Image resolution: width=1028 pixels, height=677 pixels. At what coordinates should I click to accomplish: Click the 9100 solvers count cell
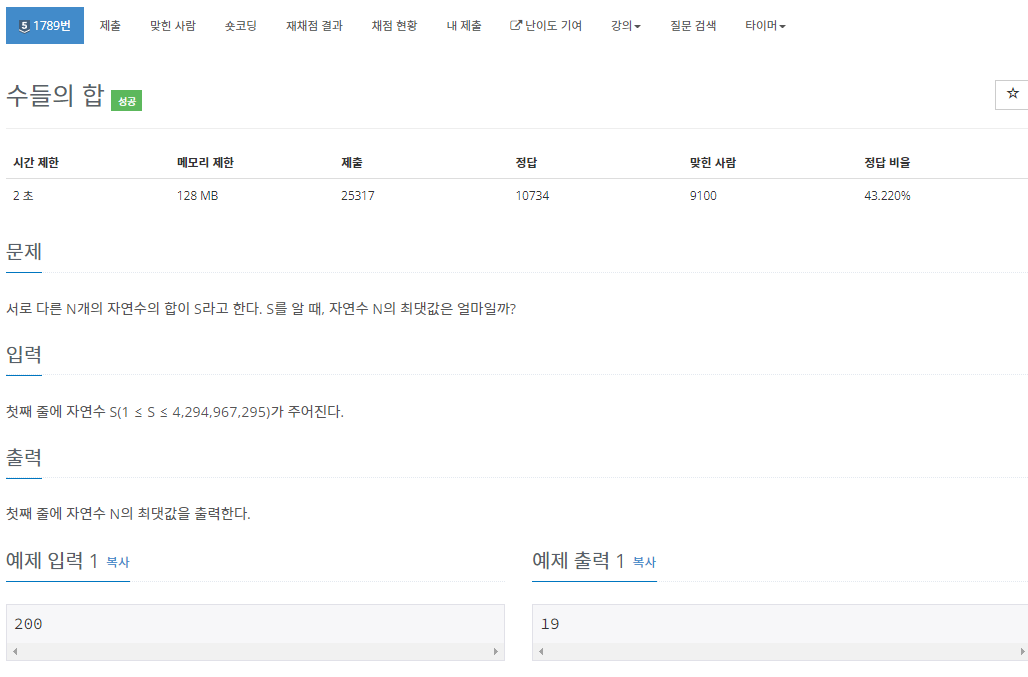tap(703, 196)
